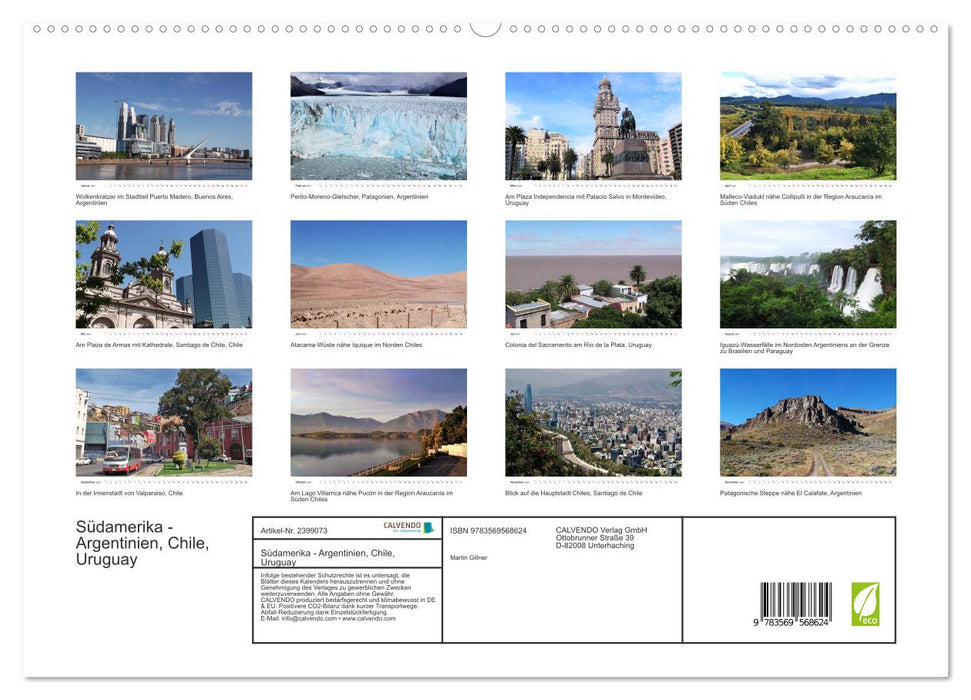Click the Atacama desert photo

coord(378,274)
